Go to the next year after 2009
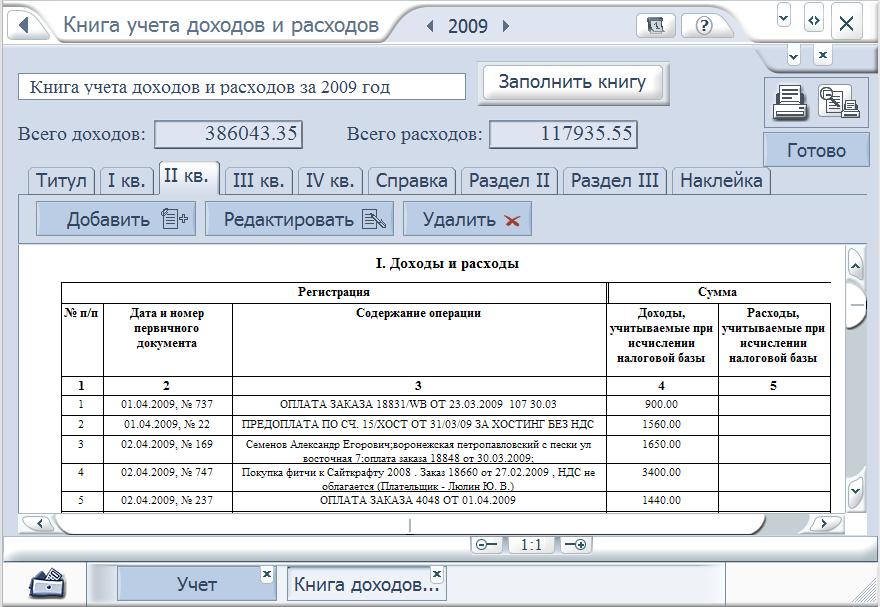 click(x=506, y=26)
